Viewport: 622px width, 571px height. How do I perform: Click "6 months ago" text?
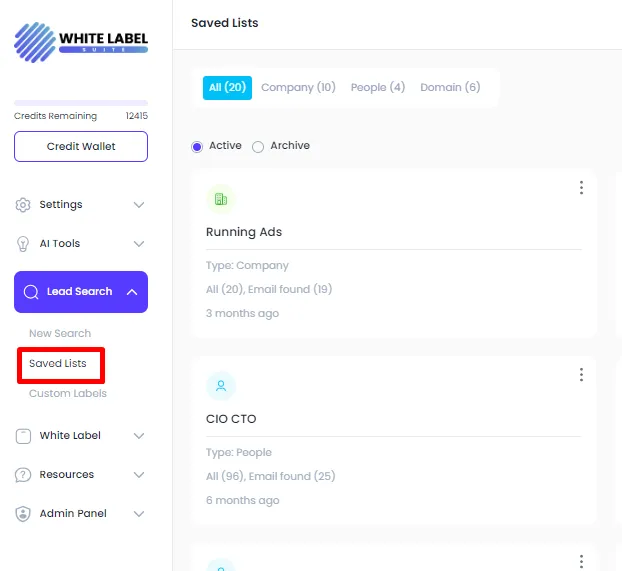point(243,500)
